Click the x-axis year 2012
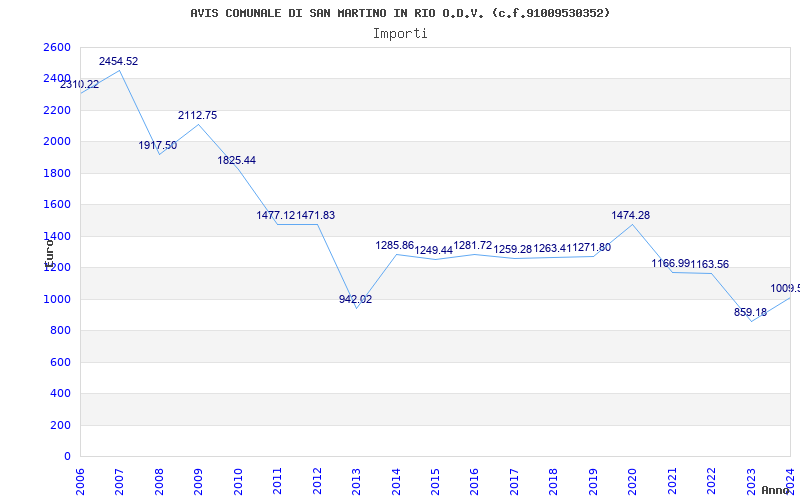Viewport: 800px width, 500px height. 317,481
